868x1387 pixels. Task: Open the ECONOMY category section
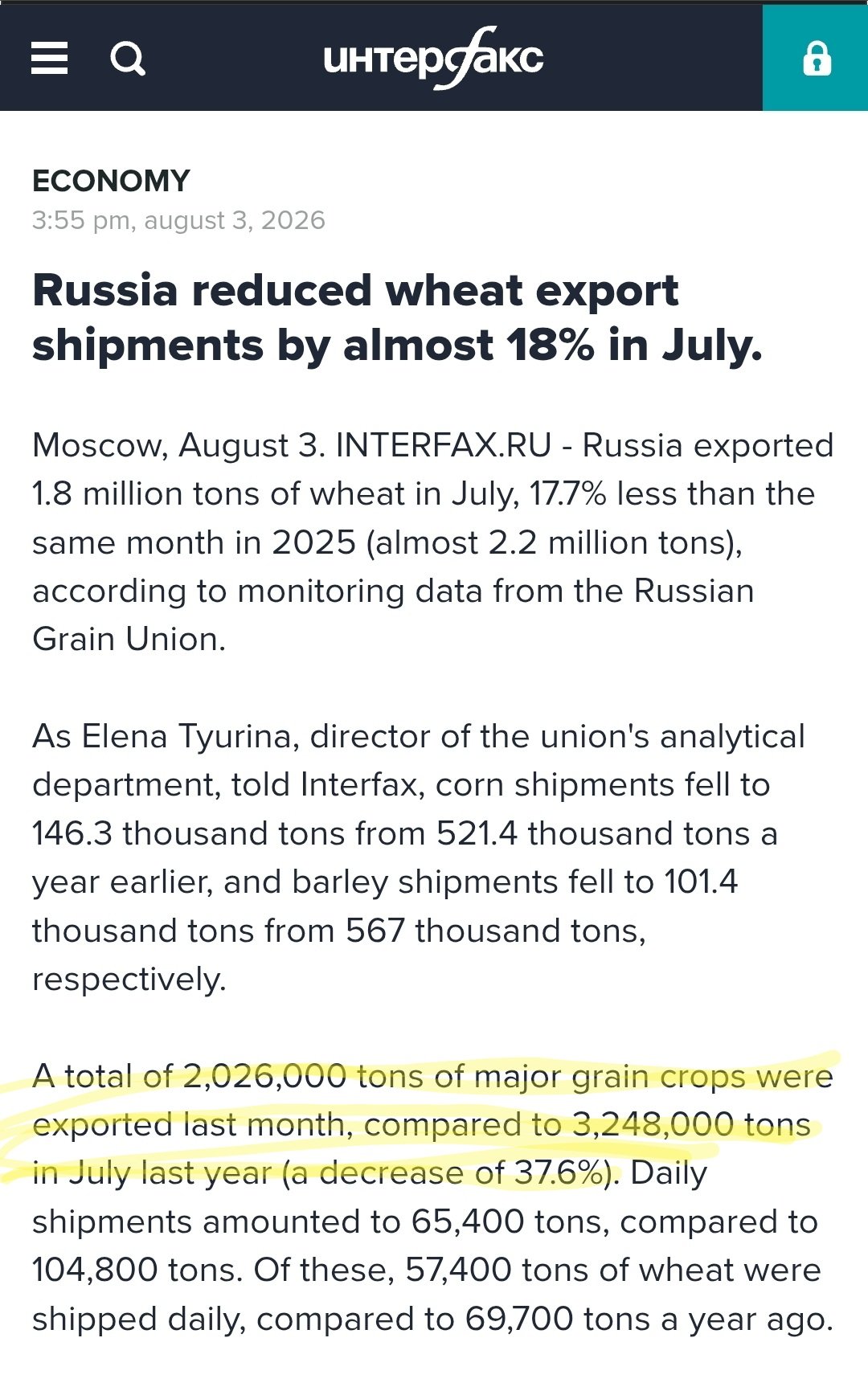pyautogui.click(x=111, y=181)
